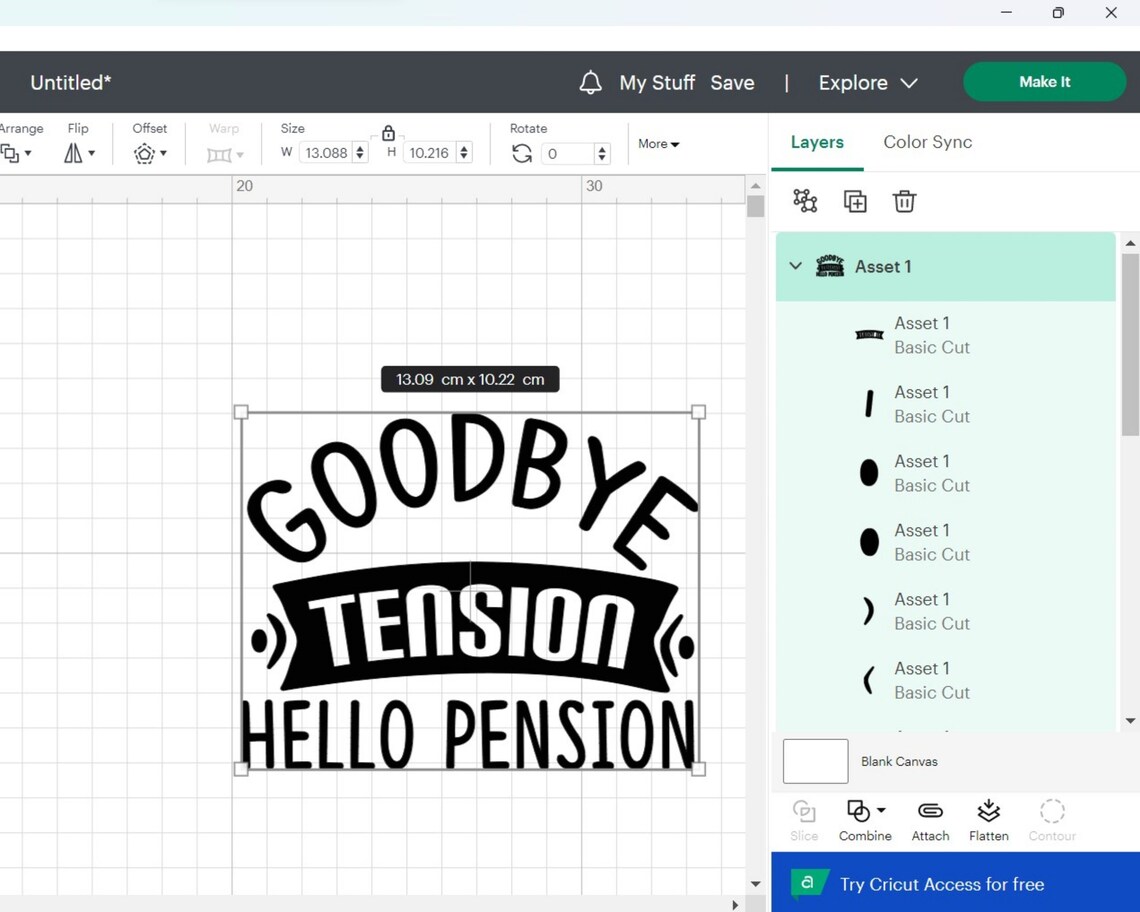Switch to the Color Sync tab
This screenshot has height=912, width=1140.
click(927, 142)
